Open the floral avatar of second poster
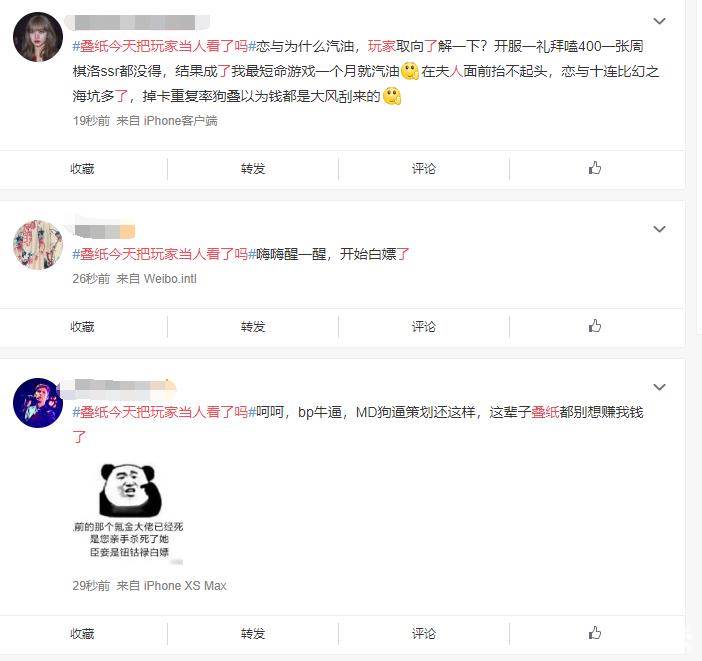Screen dimensions: 702x661 [x=38, y=245]
